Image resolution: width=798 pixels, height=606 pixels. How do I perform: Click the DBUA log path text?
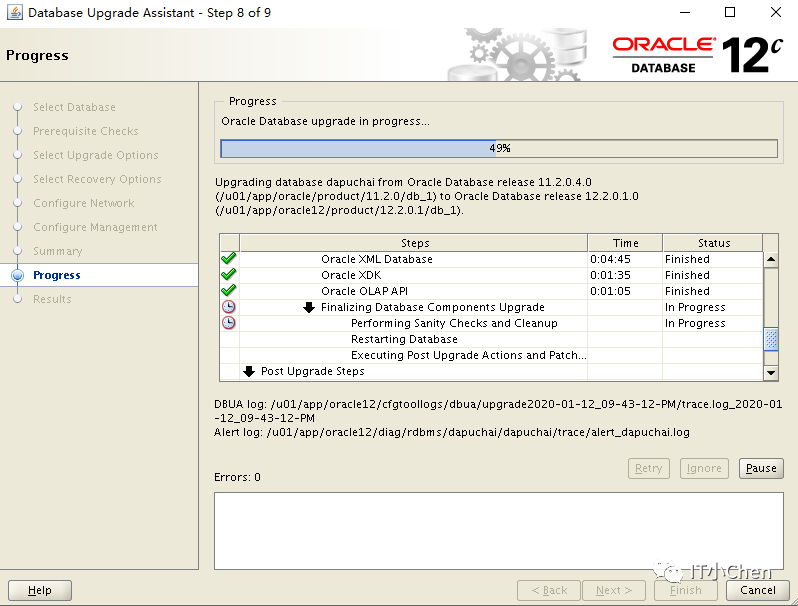tap(498, 411)
